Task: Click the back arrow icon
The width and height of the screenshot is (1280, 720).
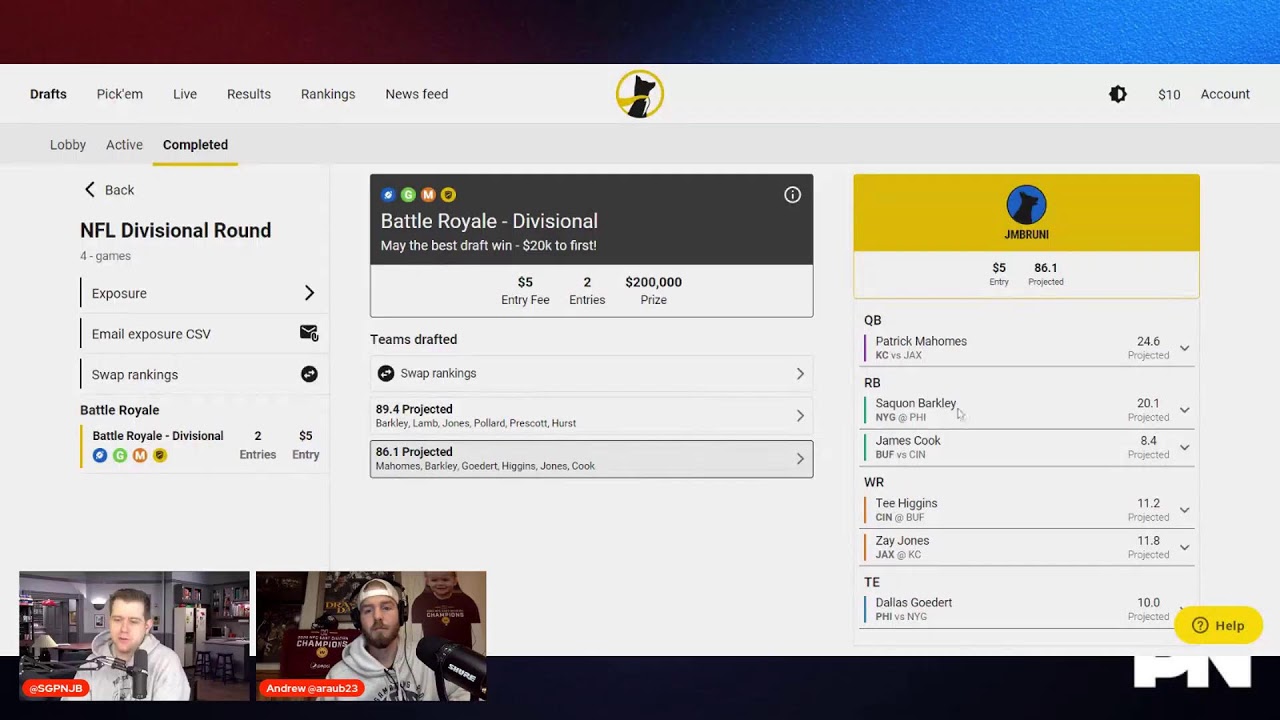Action: pos(90,190)
